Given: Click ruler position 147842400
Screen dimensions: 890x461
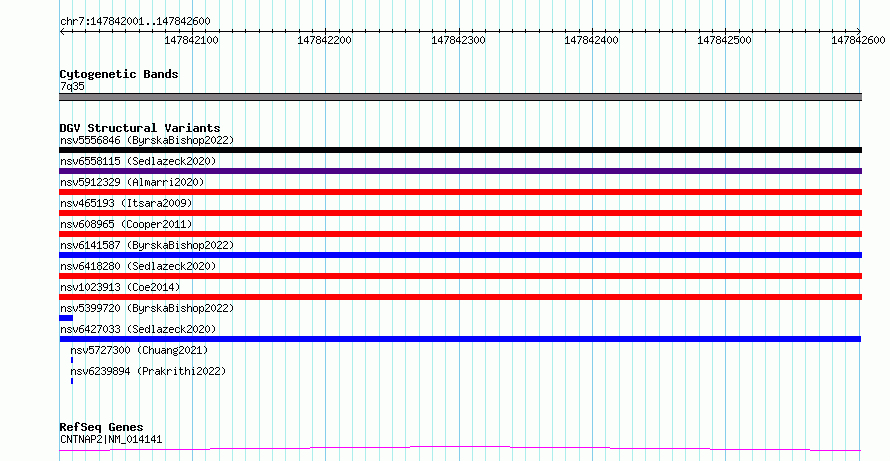Looking at the screenshot, I should pos(591,40).
